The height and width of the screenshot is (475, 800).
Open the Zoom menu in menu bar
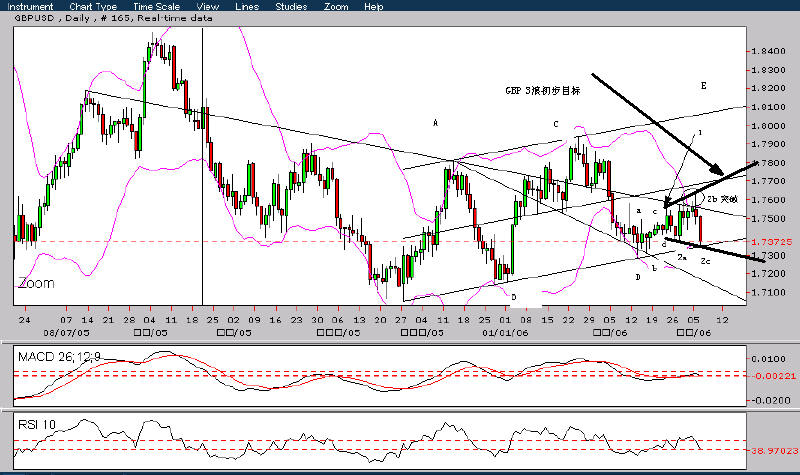[336, 7]
